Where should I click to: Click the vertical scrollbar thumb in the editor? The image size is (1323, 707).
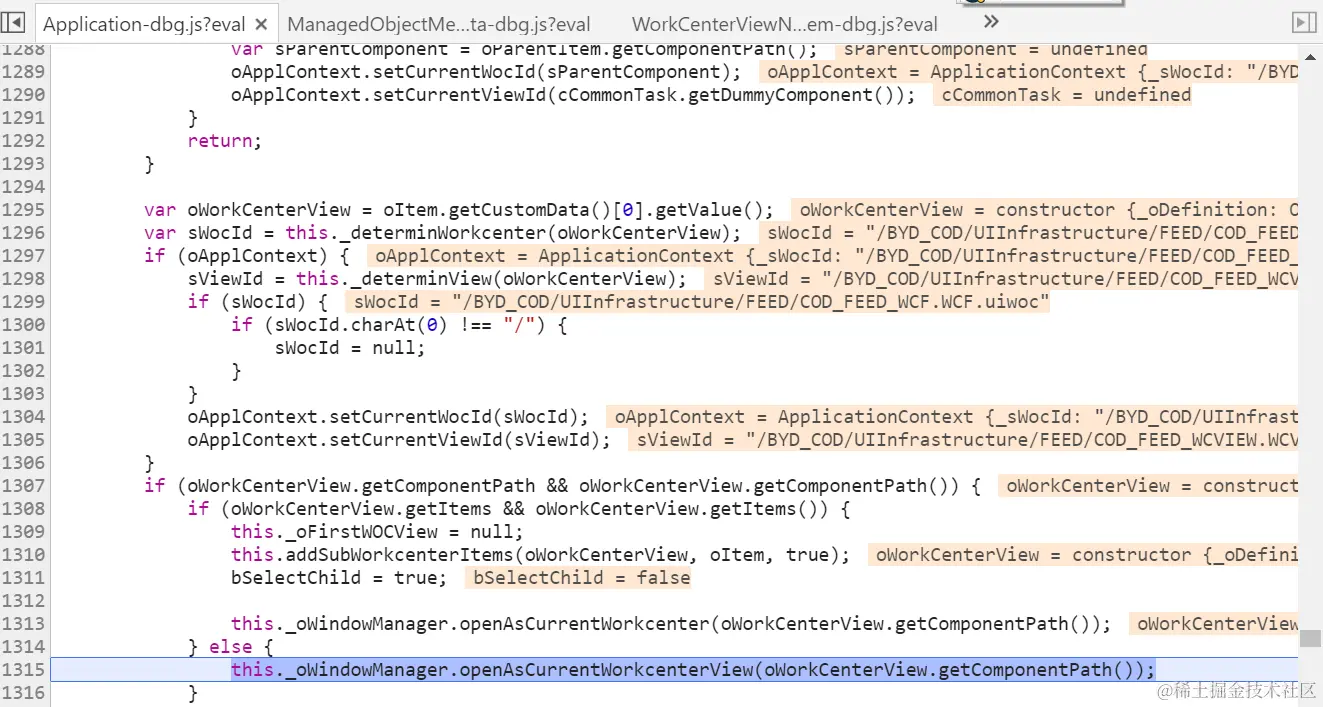1310,638
